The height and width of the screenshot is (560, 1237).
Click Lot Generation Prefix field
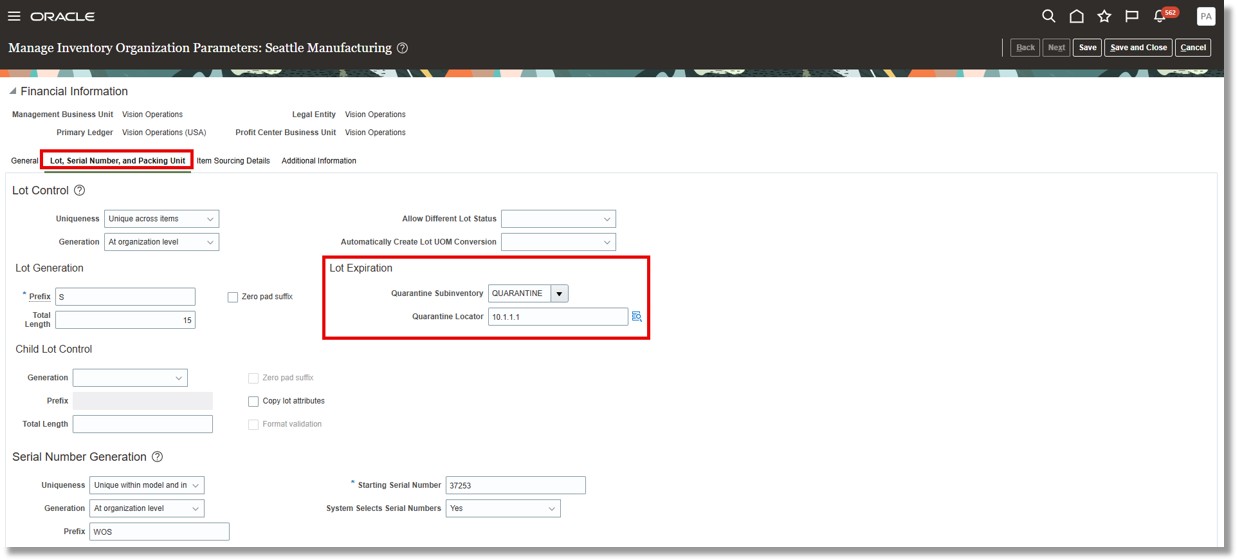(x=125, y=297)
